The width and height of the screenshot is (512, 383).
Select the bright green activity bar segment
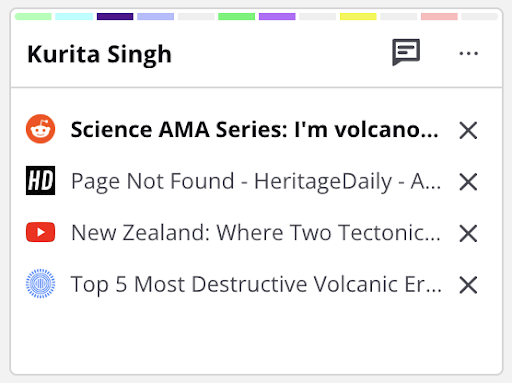tap(236, 16)
